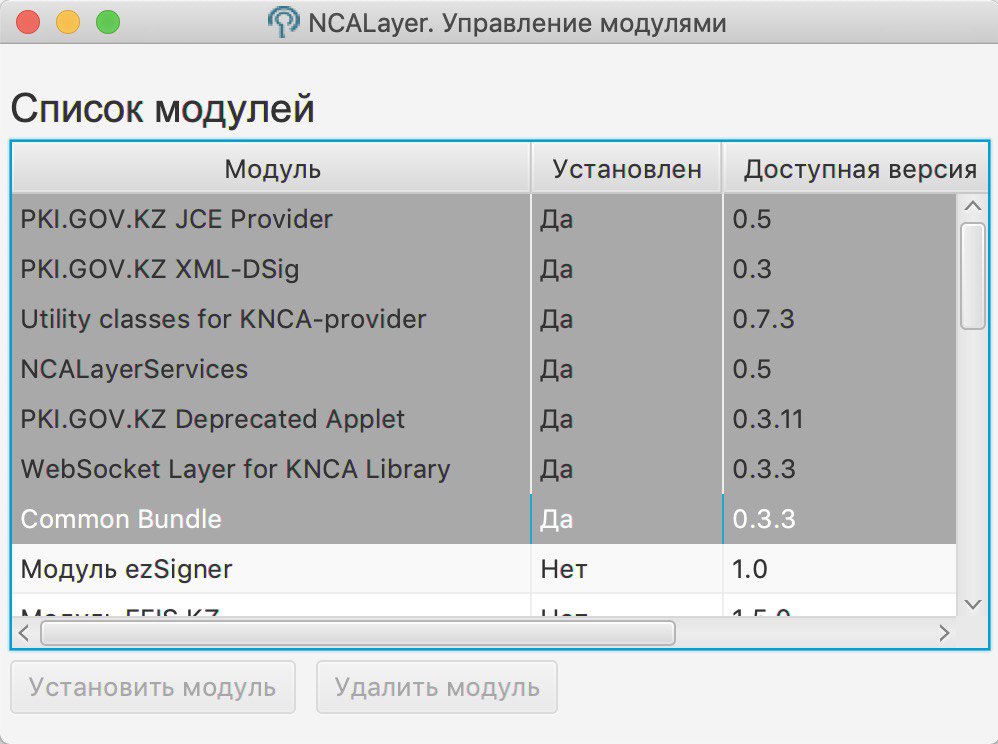Click the scroll up arrow of module list
This screenshot has width=998, height=744.
(973, 206)
